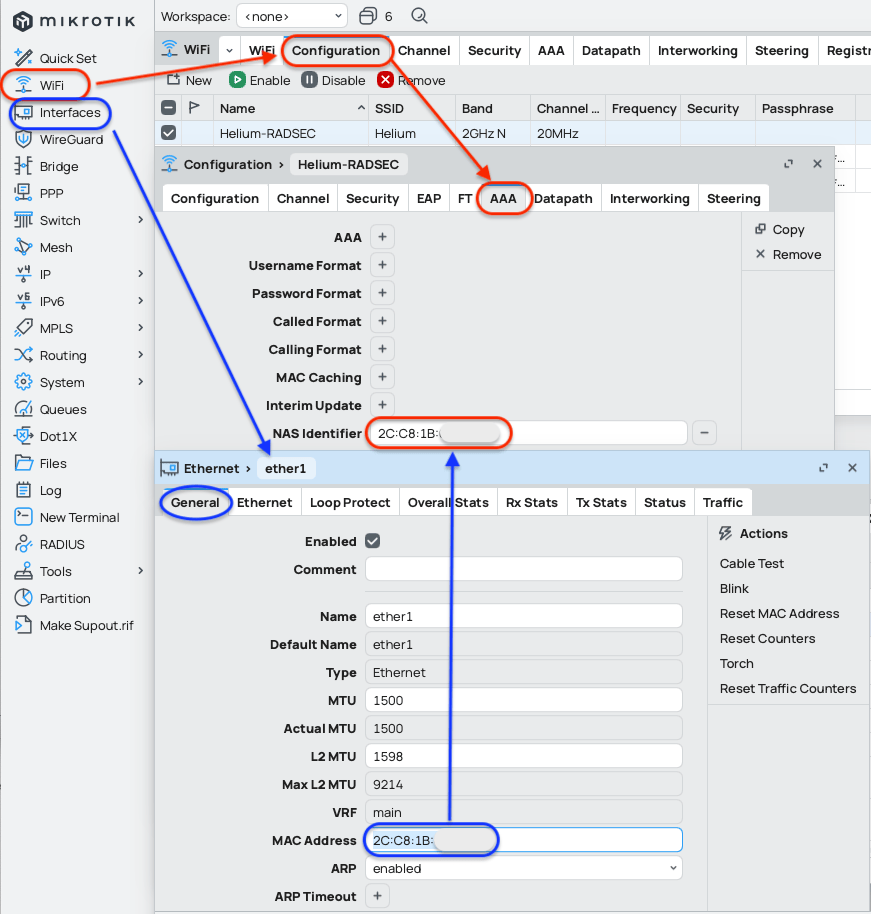Image resolution: width=871 pixels, height=914 pixels.
Task: Open the Bridge sidebar item
Action: (x=58, y=167)
